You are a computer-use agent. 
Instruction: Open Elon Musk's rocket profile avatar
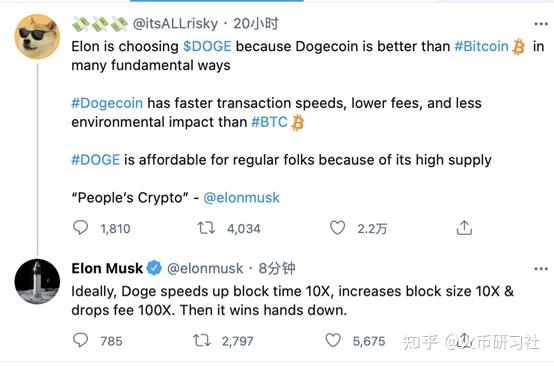[x=37, y=282]
